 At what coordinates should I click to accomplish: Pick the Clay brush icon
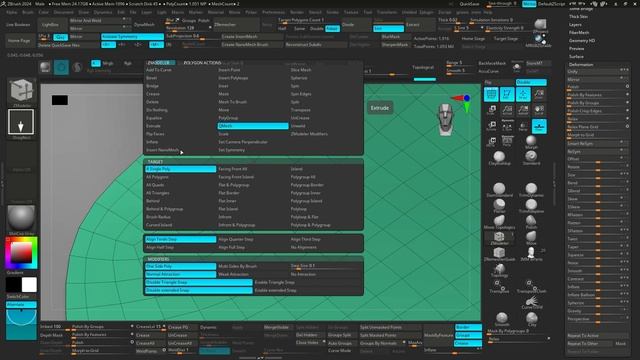click(x=532, y=319)
